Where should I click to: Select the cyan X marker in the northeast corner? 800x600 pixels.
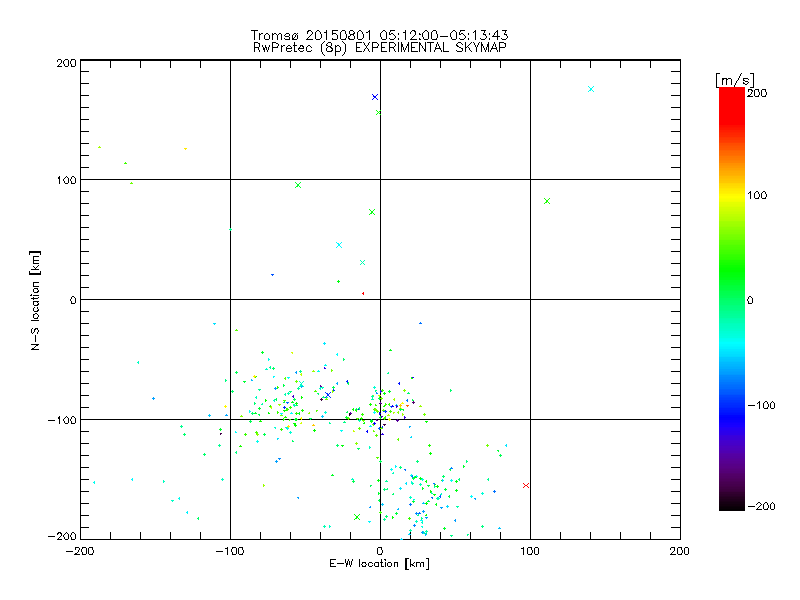[x=591, y=89]
